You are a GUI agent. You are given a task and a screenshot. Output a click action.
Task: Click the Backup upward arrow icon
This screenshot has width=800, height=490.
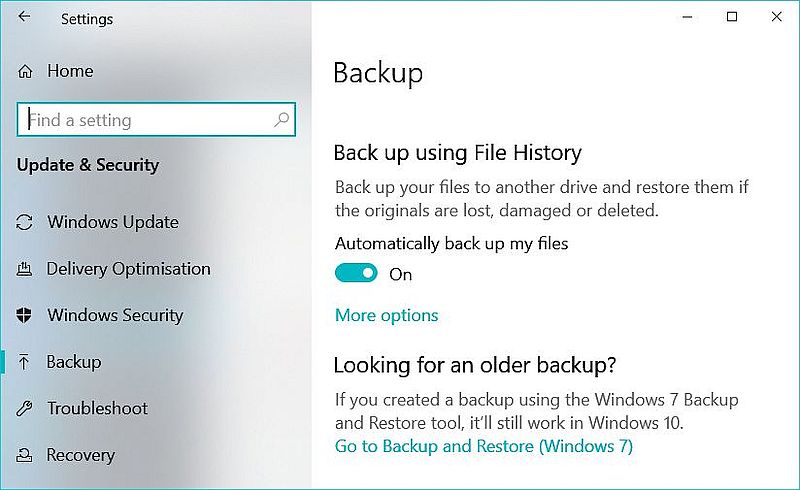coord(25,362)
